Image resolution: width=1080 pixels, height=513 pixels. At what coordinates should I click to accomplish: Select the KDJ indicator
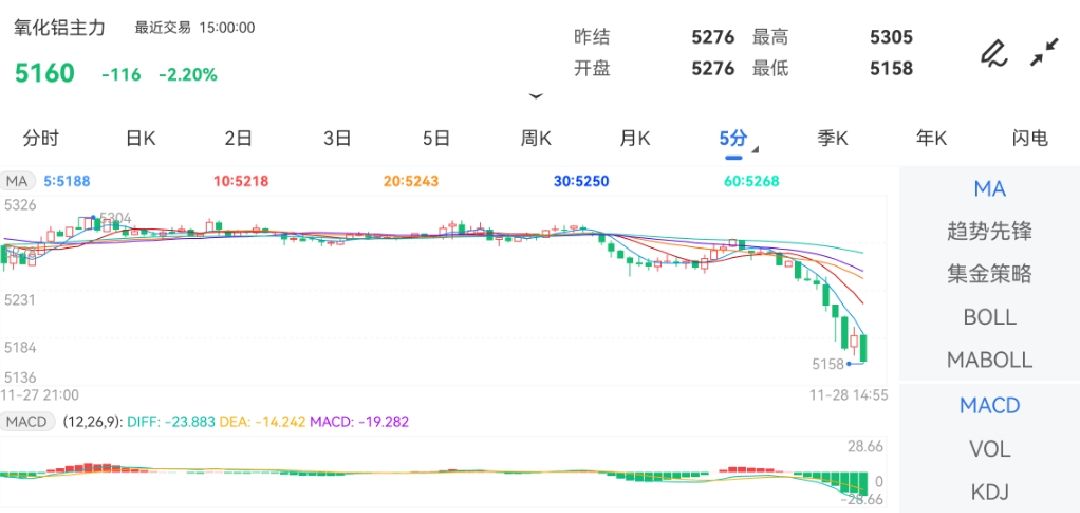(x=989, y=492)
